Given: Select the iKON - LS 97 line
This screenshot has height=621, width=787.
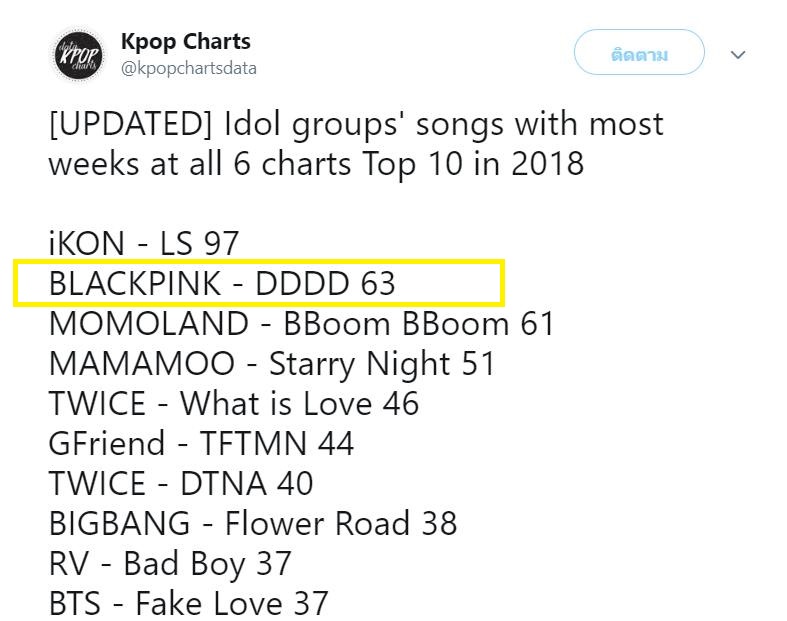Looking at the screenshot, I should point(144,244).
